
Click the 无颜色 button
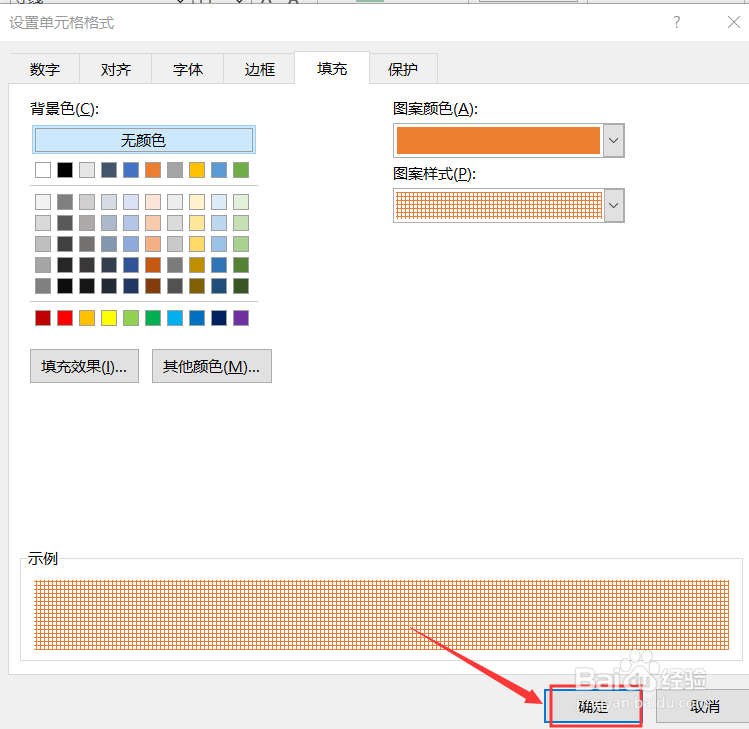(x=144, y=140)
